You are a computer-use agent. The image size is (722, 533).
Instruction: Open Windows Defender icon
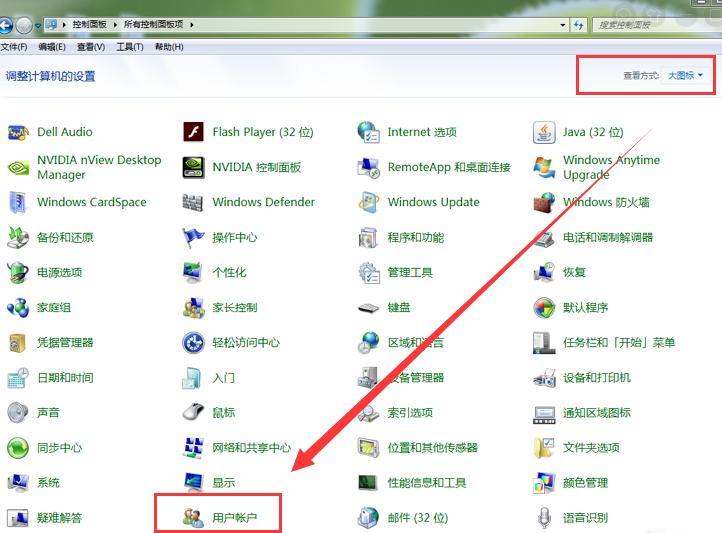point(193,203)
